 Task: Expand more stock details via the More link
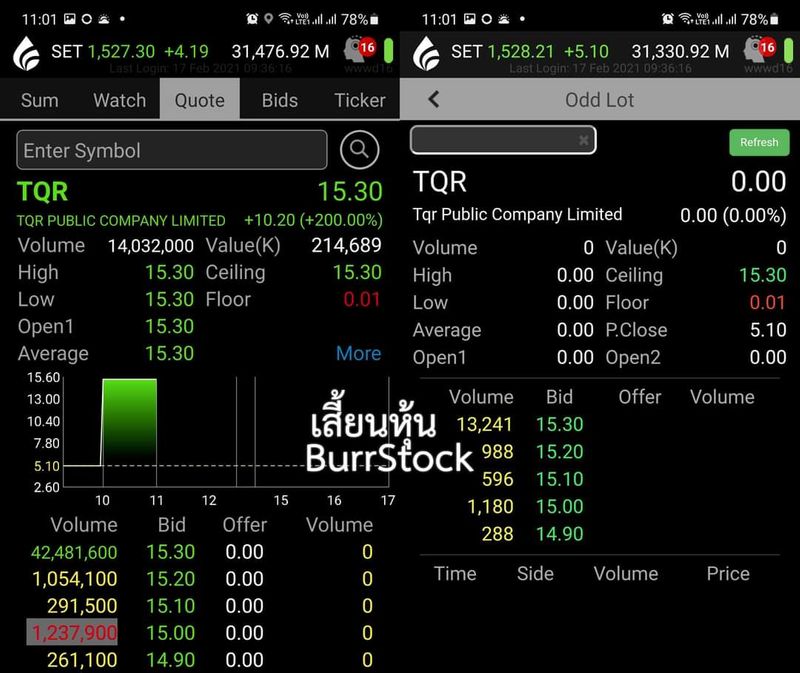coord(358,353)
